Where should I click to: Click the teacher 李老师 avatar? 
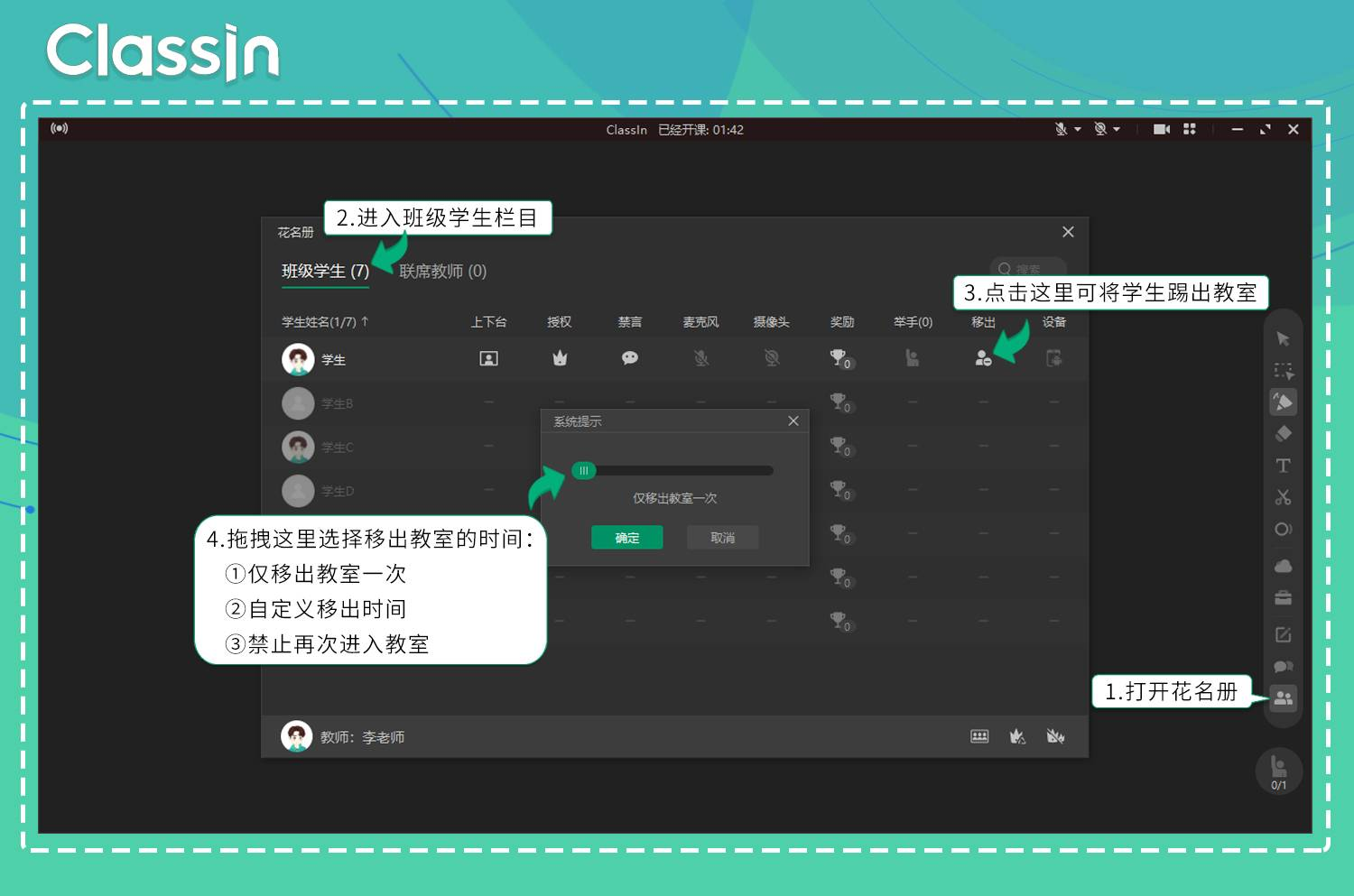click(x=297, y=736)
